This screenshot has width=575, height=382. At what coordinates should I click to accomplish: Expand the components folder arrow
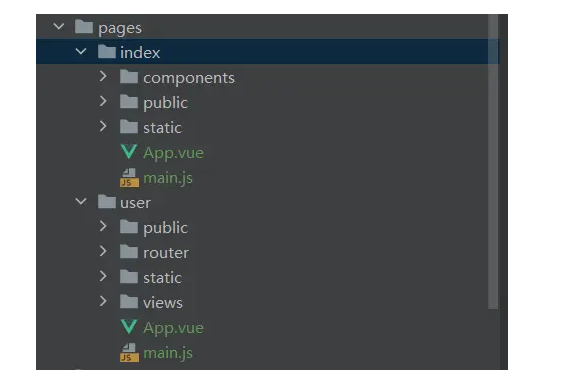coord(103,76)
